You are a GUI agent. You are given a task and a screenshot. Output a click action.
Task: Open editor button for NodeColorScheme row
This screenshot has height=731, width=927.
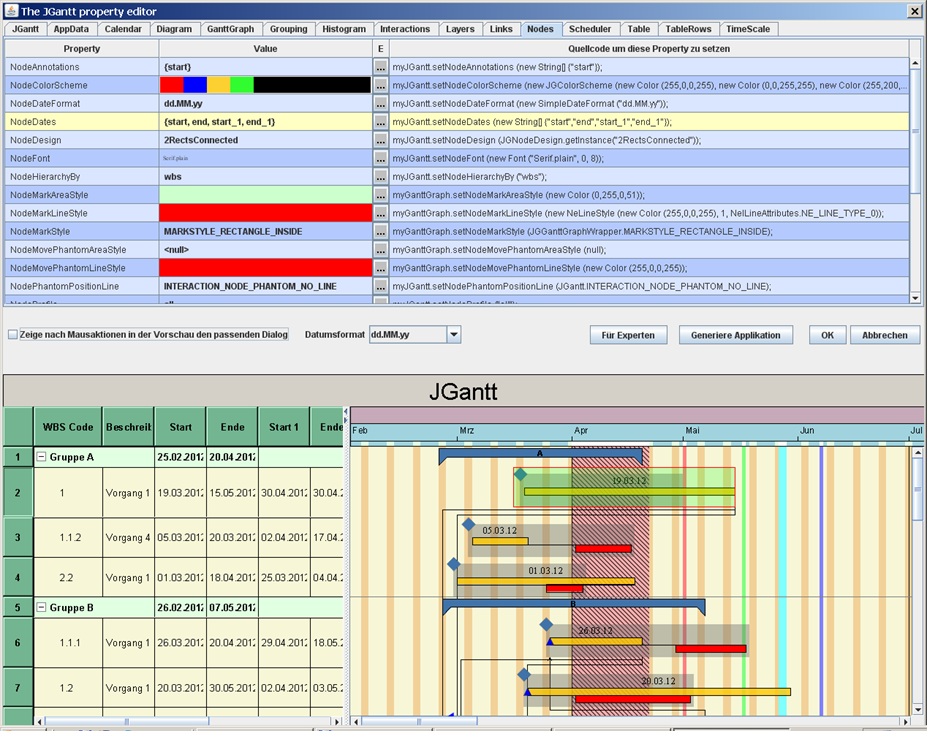tap(381, 85)
